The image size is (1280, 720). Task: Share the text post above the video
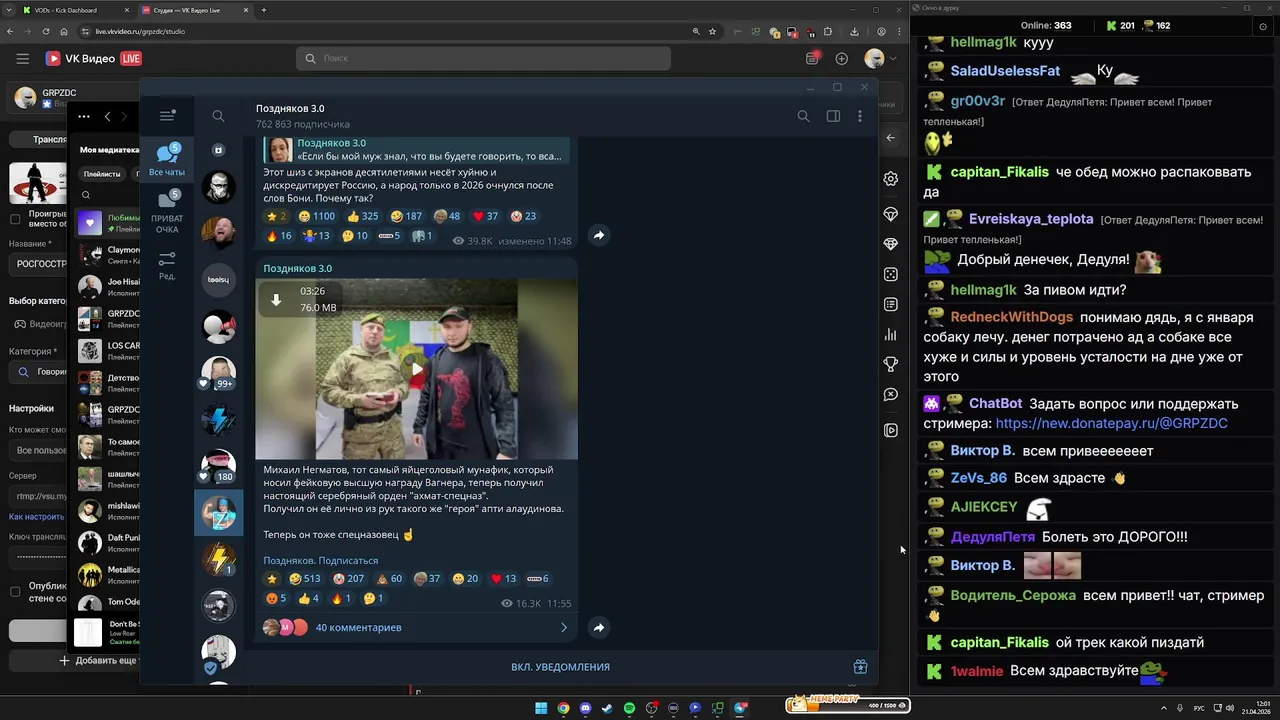[x=598, y=235]
